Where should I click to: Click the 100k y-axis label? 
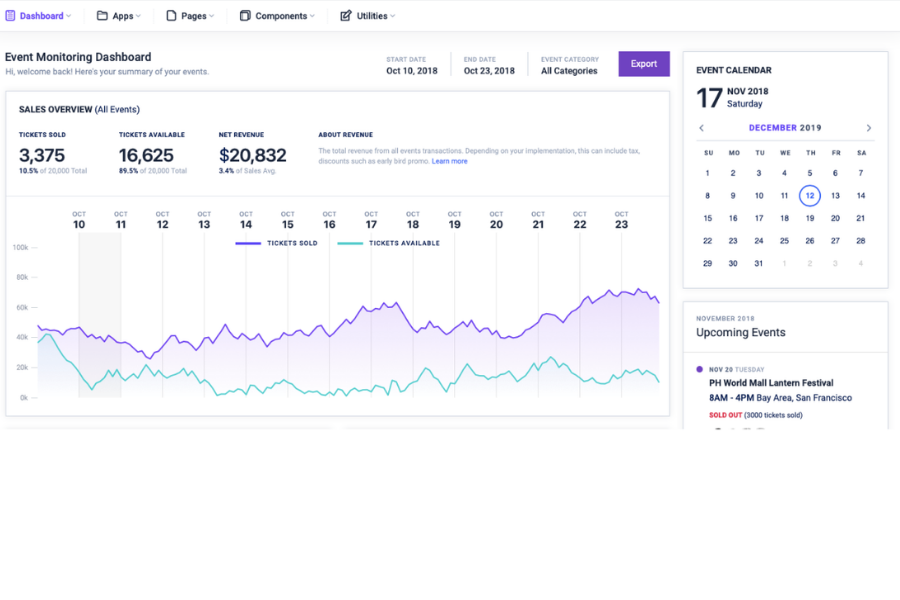coord(21,247)
